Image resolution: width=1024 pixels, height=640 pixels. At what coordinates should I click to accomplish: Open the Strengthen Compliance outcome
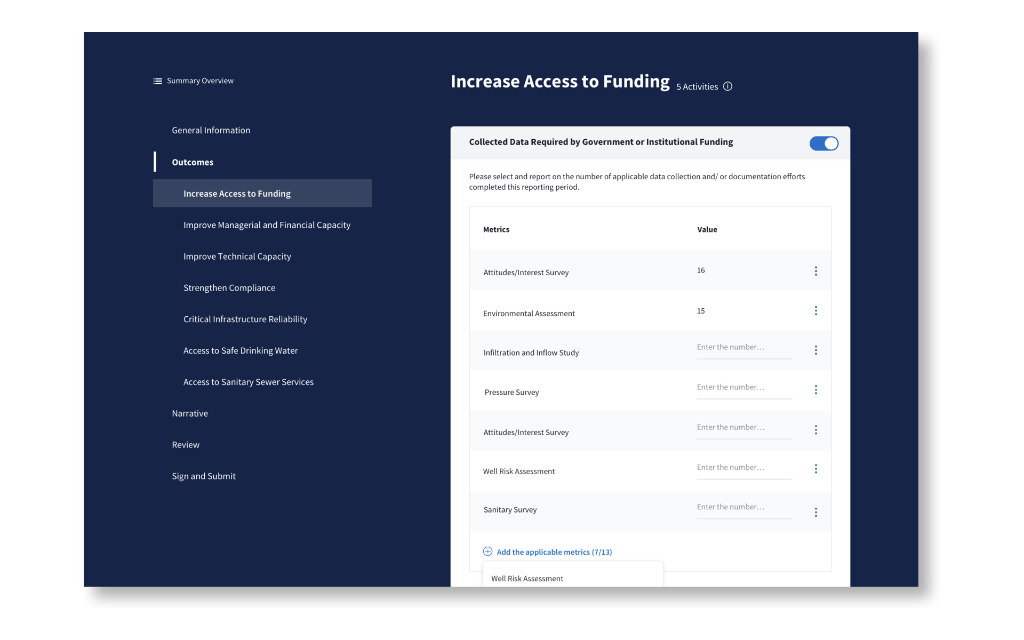(229, 288)
